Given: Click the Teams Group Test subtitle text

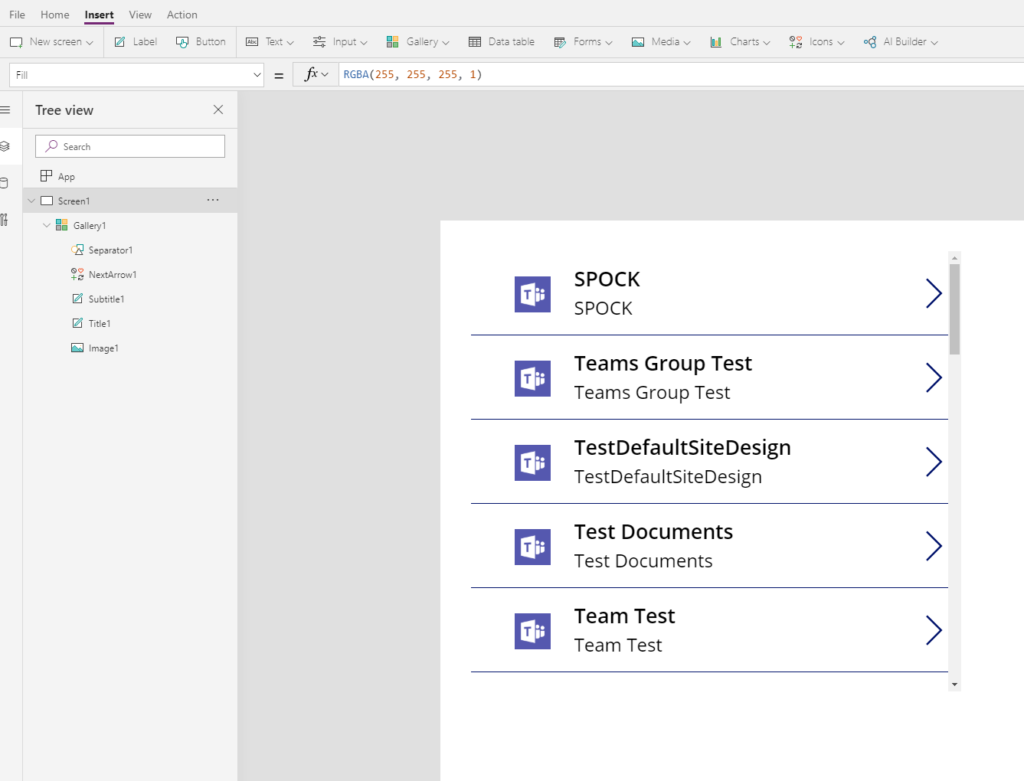Looking at the screenshot, I should 652,392.
